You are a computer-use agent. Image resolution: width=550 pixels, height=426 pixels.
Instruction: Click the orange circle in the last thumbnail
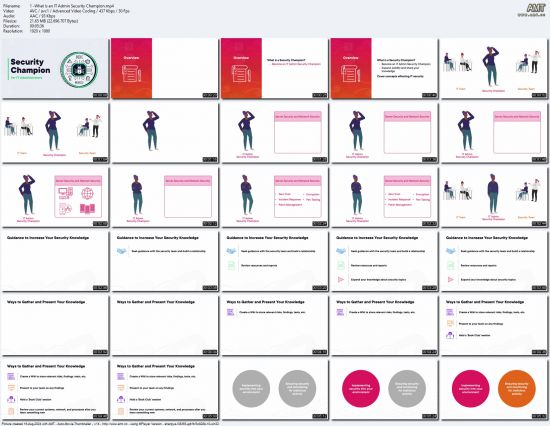click(516, 388)
